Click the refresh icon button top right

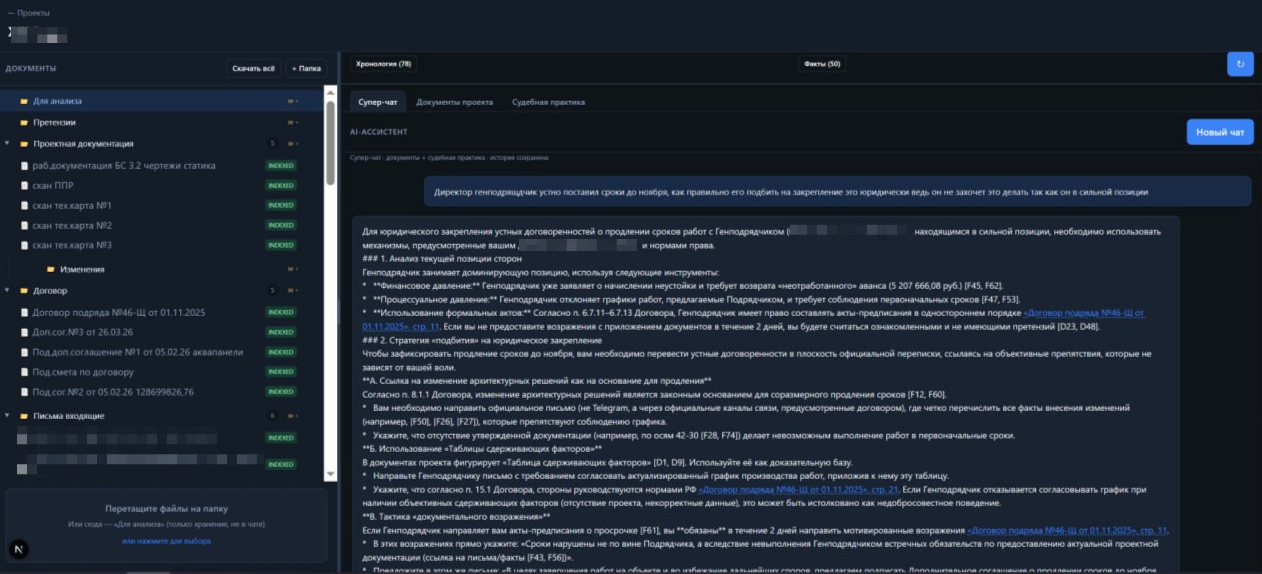point(1240,64)
